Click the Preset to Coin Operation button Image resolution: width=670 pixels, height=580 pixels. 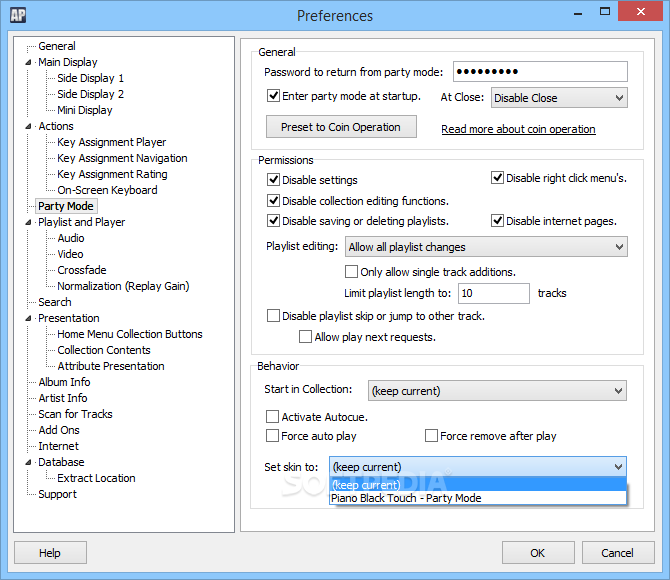click(x=341, y=127)
